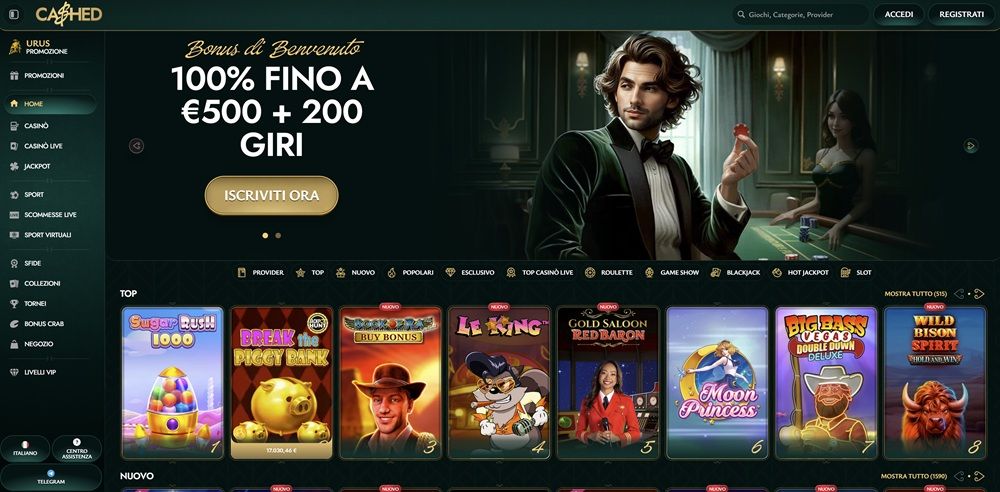This screenshot has height=492, width=1000.
Task: Select the Roulette category filter
Action: (608, 272)
